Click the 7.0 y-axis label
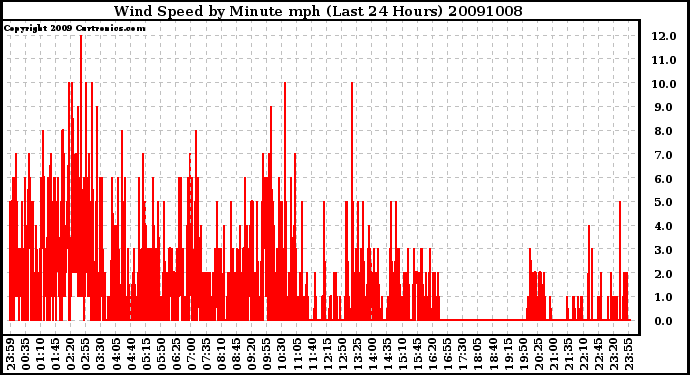Viewport: 690px width, 375px height. (x=664, y=155)
